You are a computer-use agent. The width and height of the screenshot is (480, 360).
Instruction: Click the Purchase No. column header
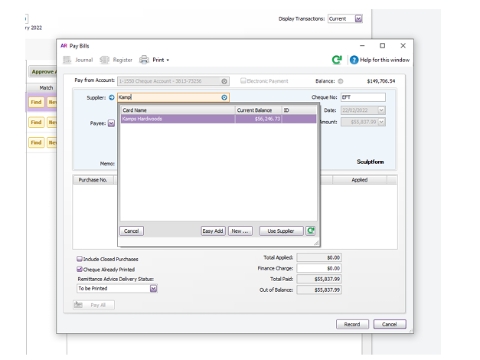coord(93,180)
